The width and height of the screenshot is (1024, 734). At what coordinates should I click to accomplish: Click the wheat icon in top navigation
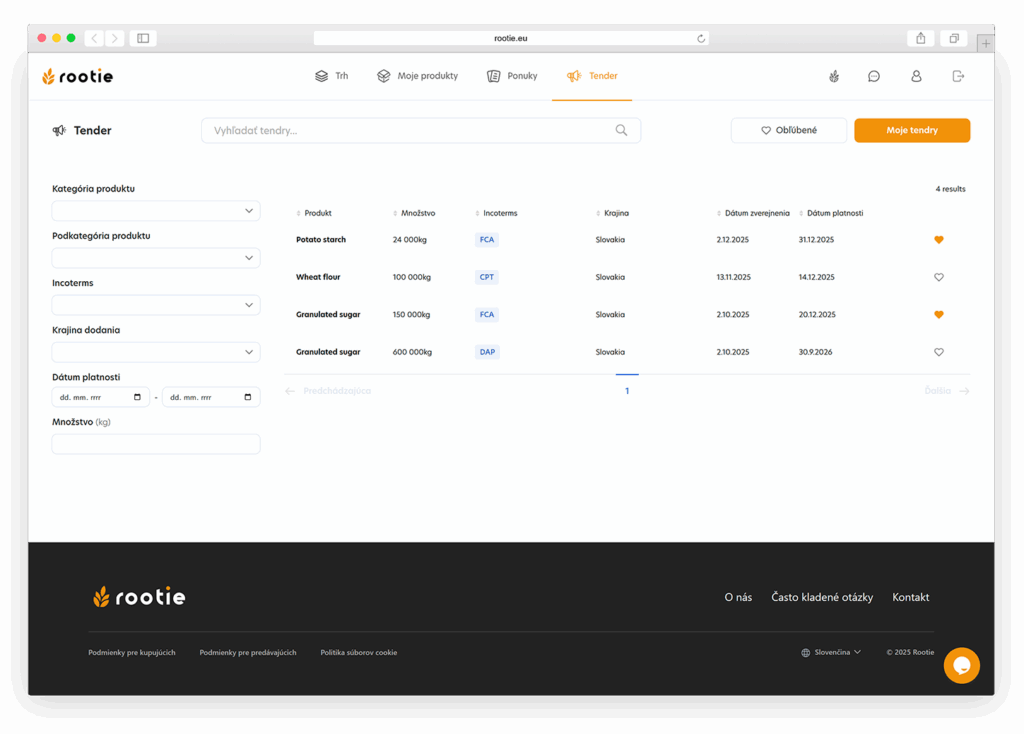pyautogui.click(x=834, y=76)
